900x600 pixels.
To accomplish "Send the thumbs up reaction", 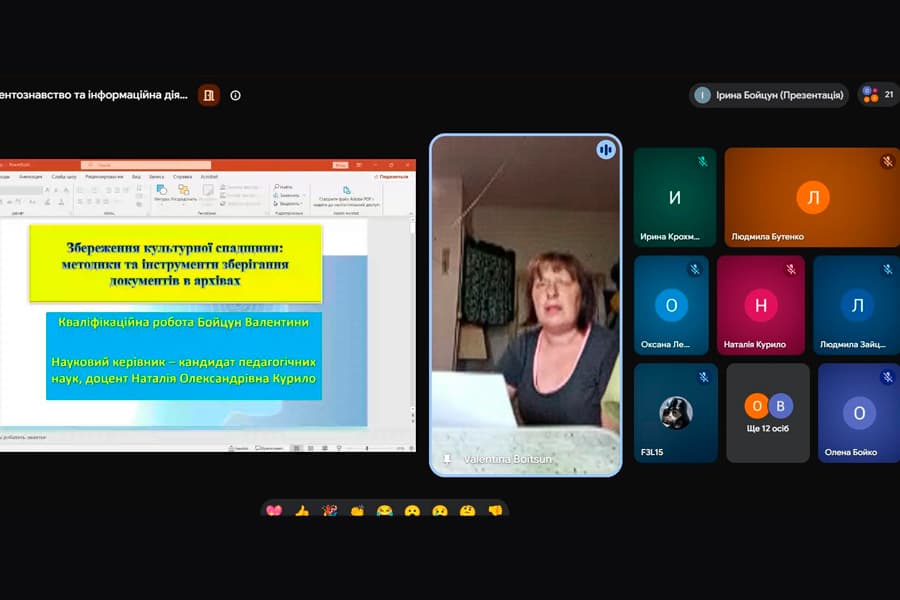I will coord(302,510).
